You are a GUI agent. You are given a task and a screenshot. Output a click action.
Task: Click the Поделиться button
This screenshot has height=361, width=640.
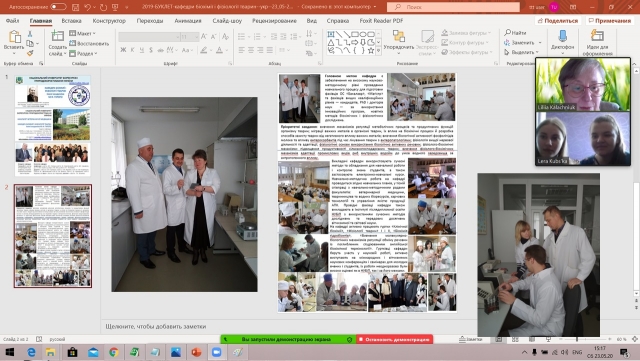pyautogui.click(x=558, y=20)
